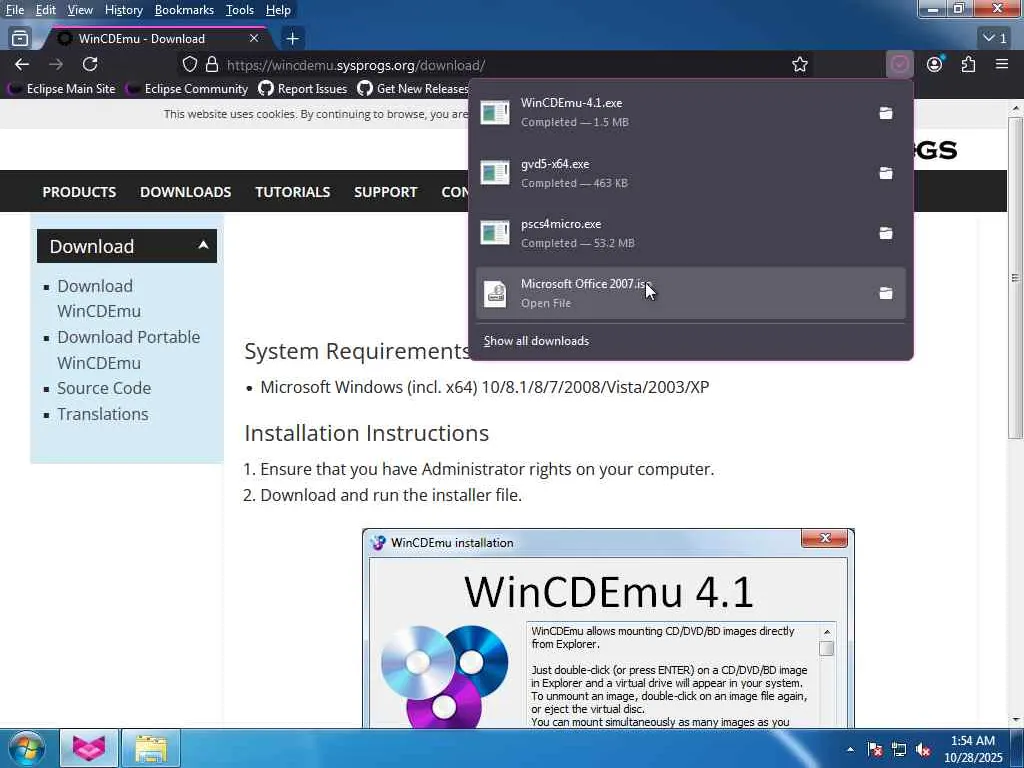Open the Bookmarks menu
The height and width of the screenshot is (768, 1024).
point(184,10)
